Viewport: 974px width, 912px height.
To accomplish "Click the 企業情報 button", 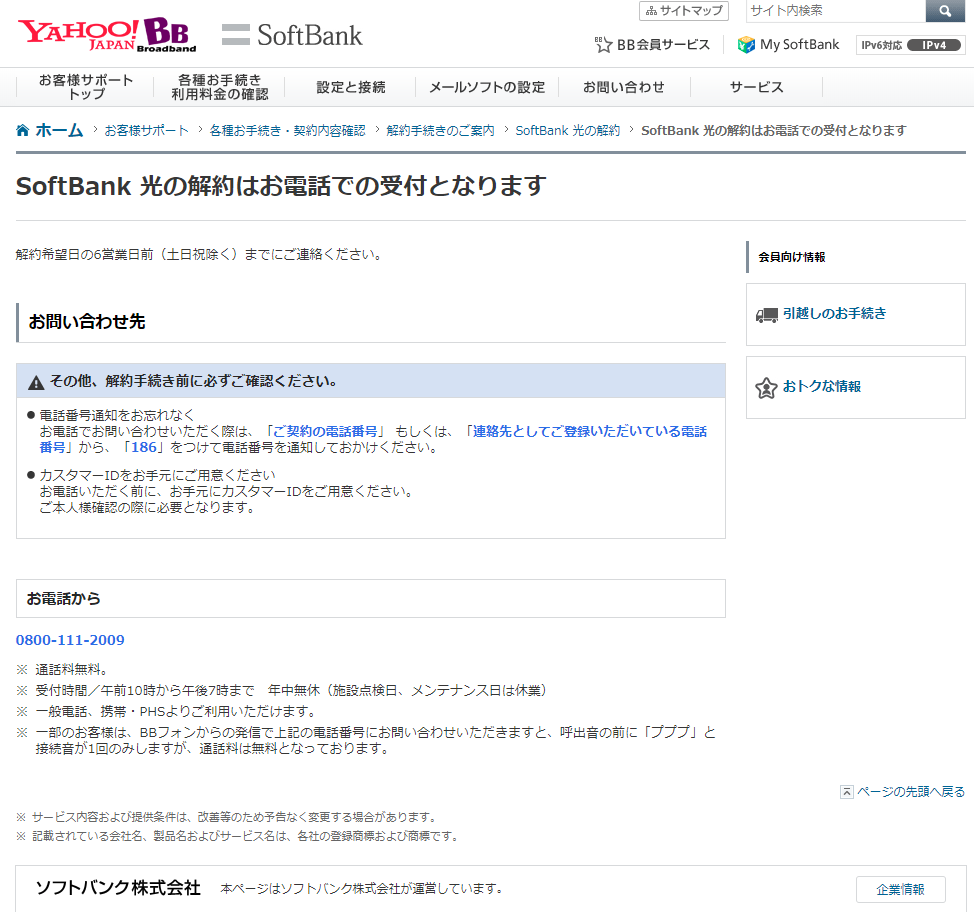I will (901, 889).
